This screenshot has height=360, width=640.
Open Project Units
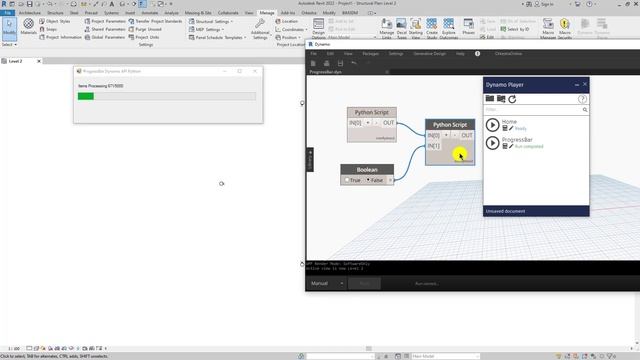(144, 37)
